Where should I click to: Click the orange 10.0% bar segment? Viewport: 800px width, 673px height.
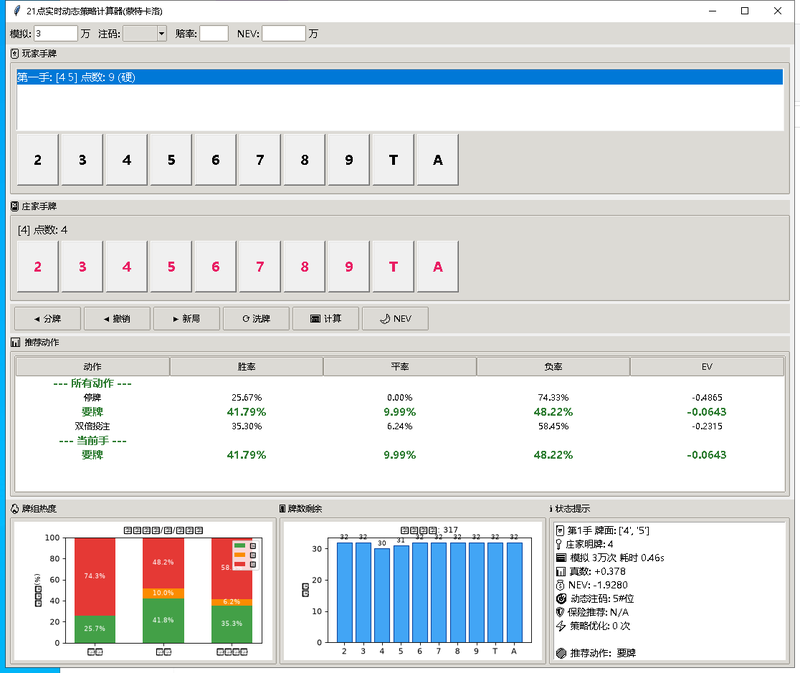163,593
